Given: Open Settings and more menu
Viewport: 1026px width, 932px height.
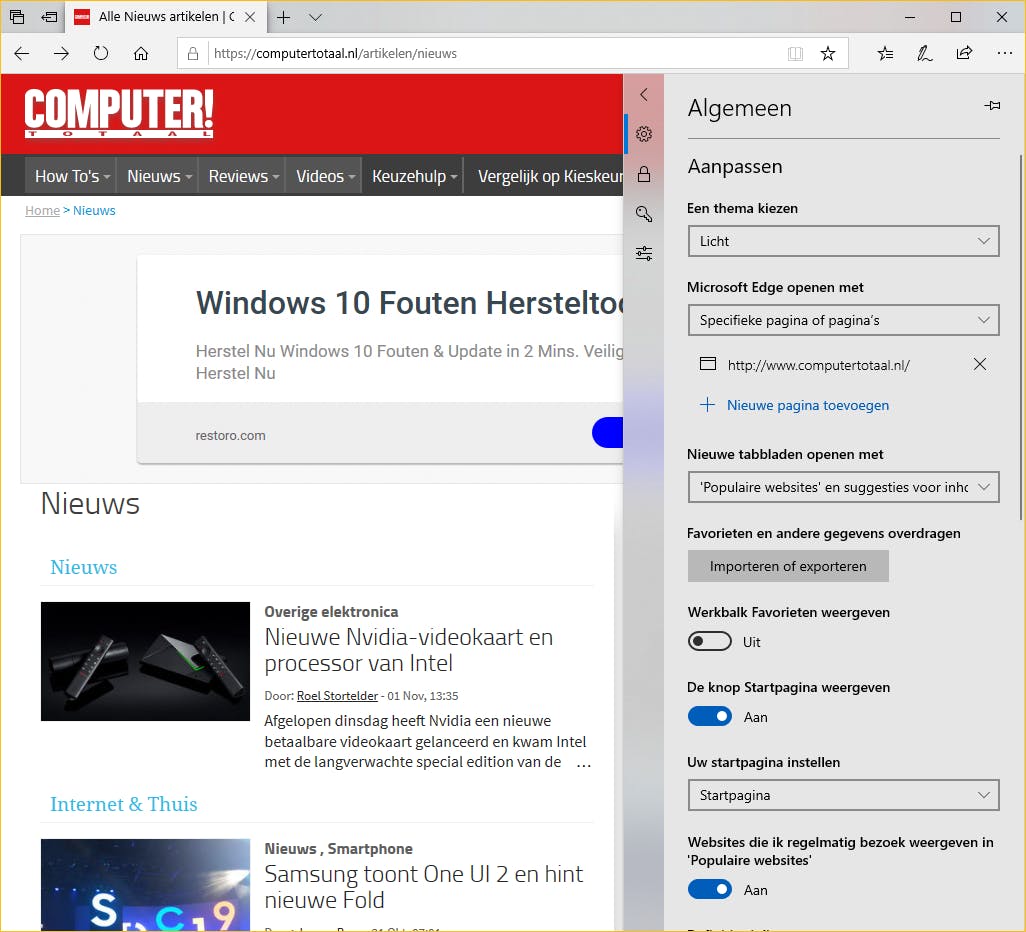Looking at the screenshot, I should [x=1004, y=54].
